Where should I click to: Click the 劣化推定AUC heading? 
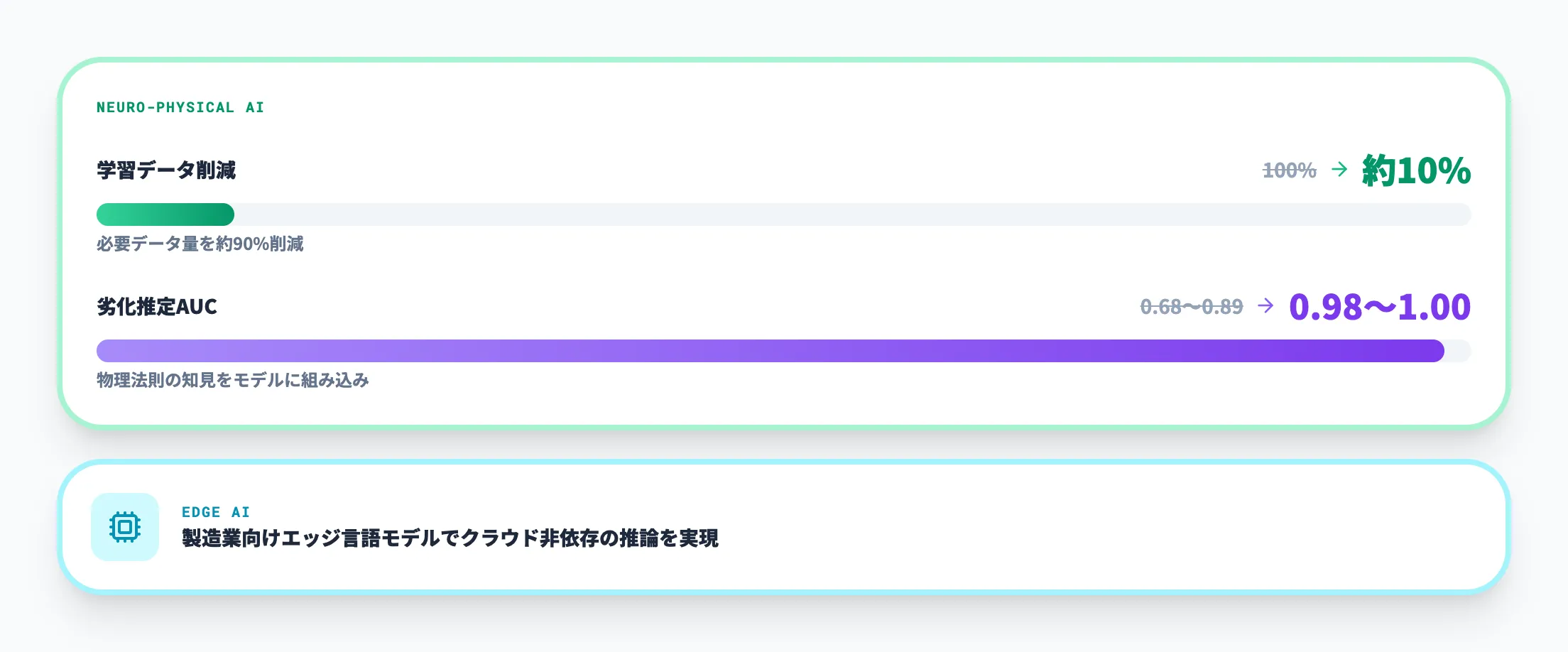coord(157,307)
